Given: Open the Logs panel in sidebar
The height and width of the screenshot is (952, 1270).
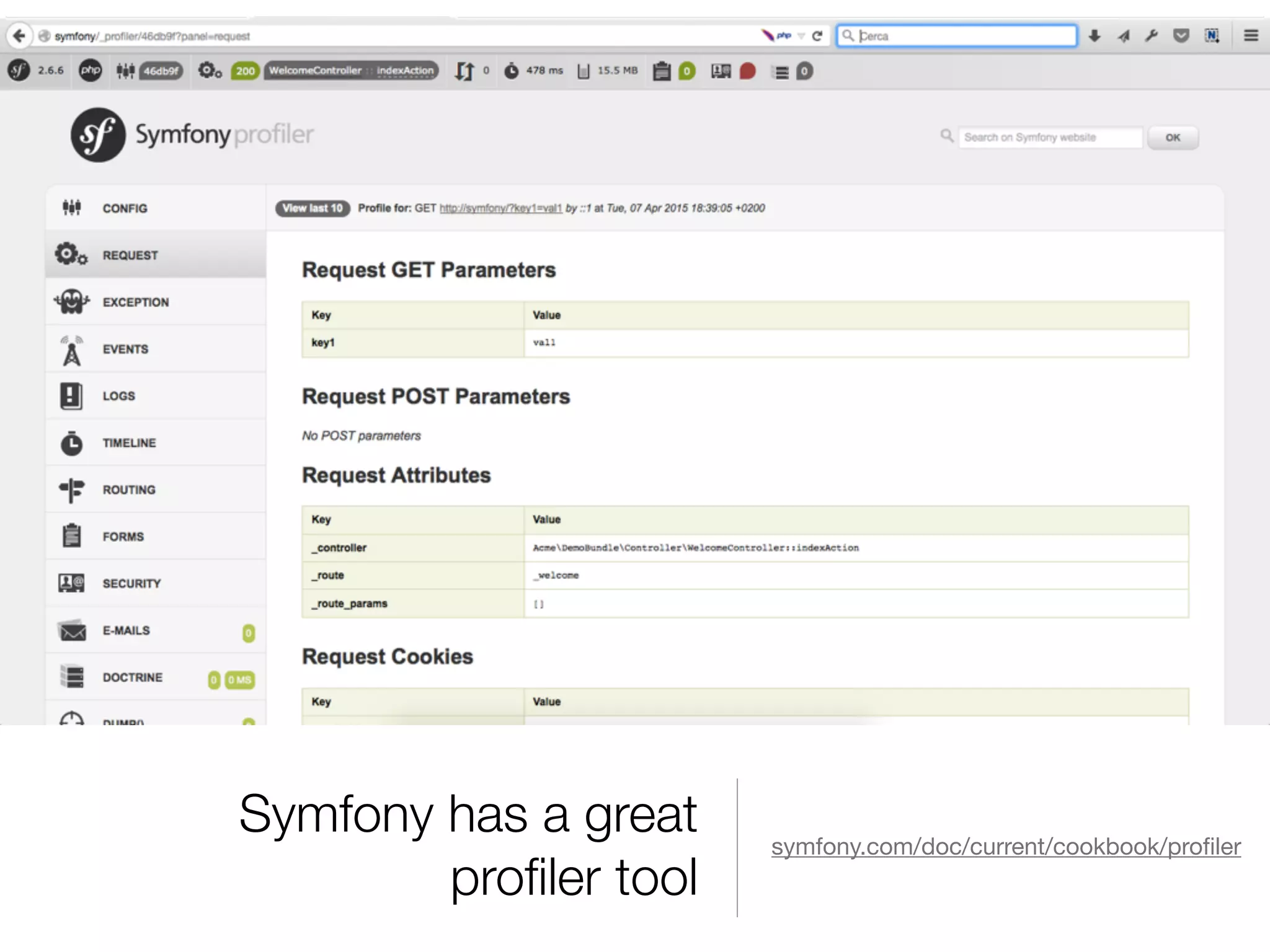Looking at the screenshot, I should click(156, 395).
